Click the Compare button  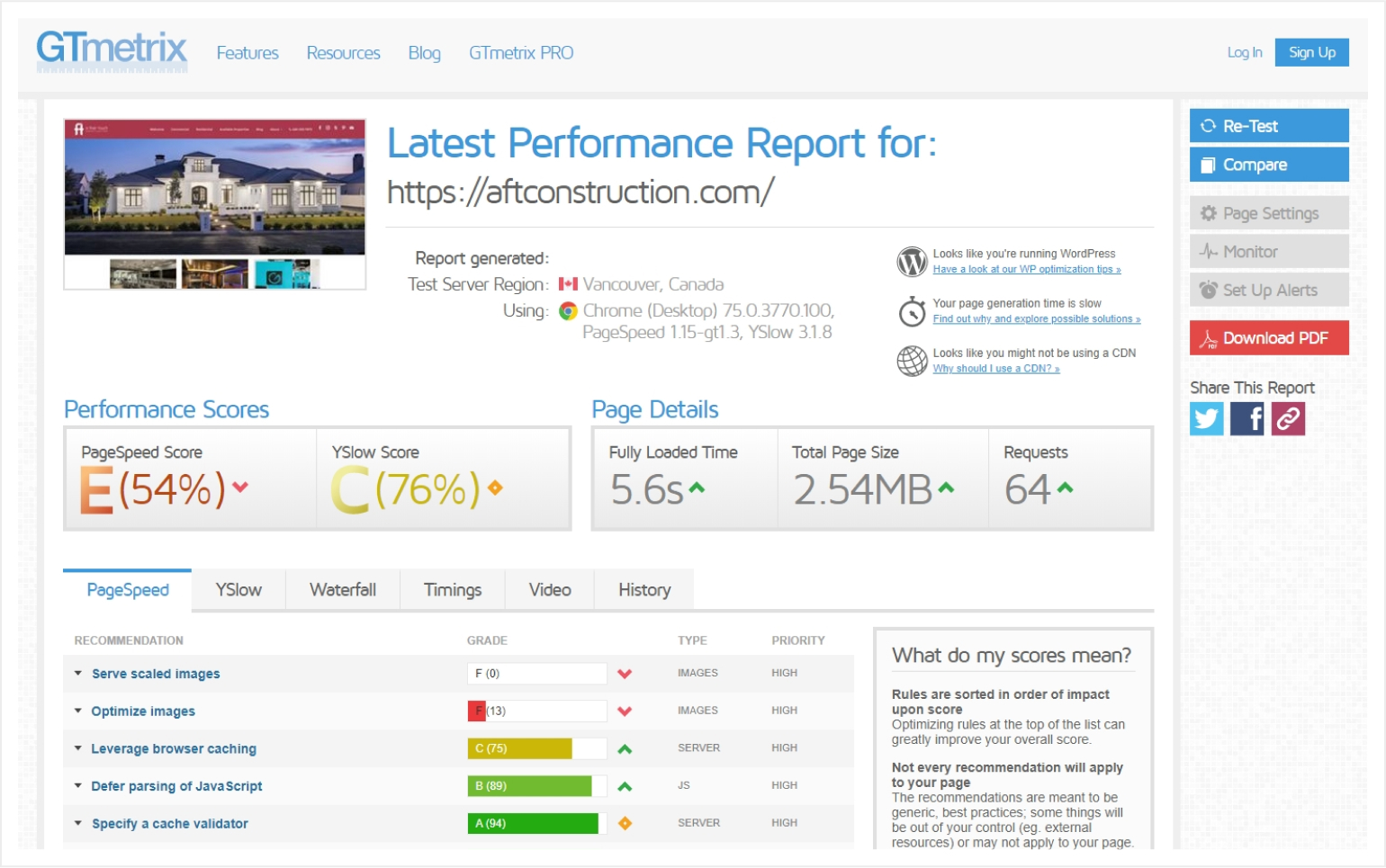[1269, 165]
